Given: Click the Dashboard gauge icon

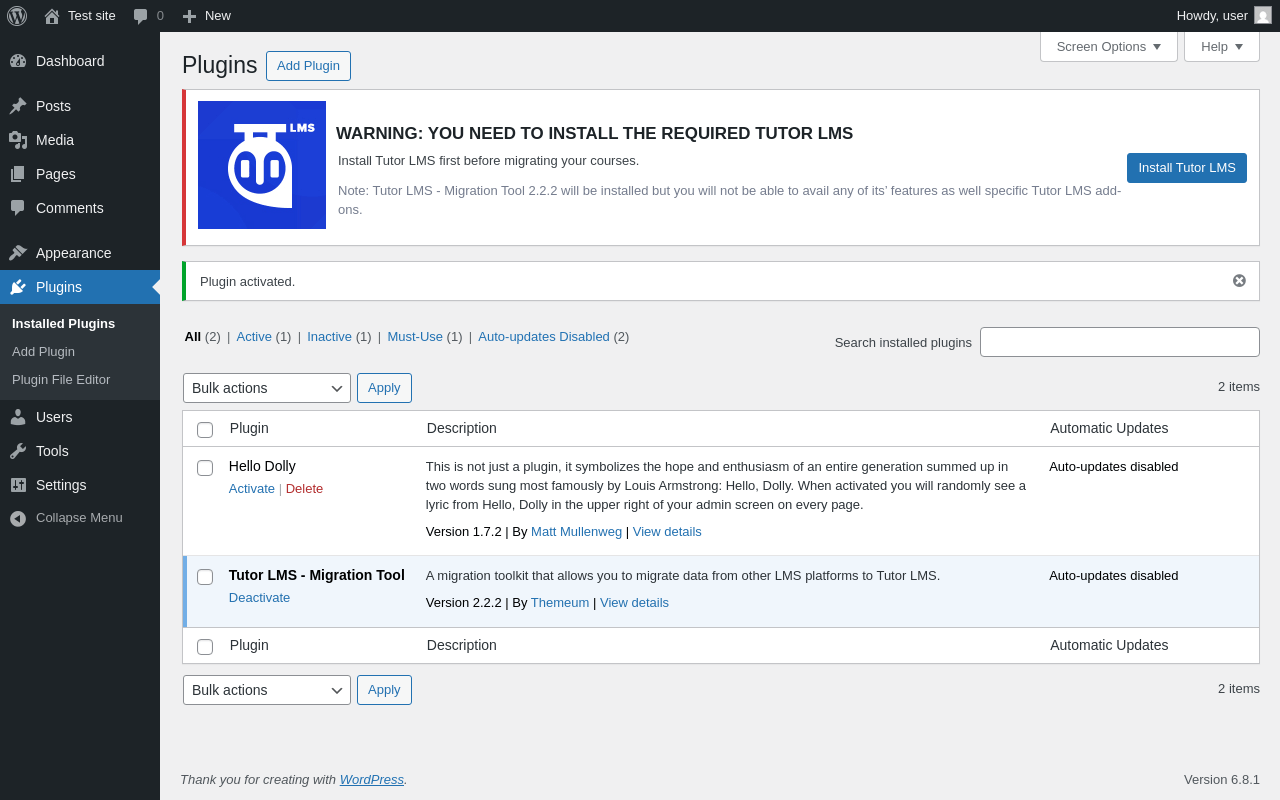Looking at the screenshot, I should [x=18, y=61].
